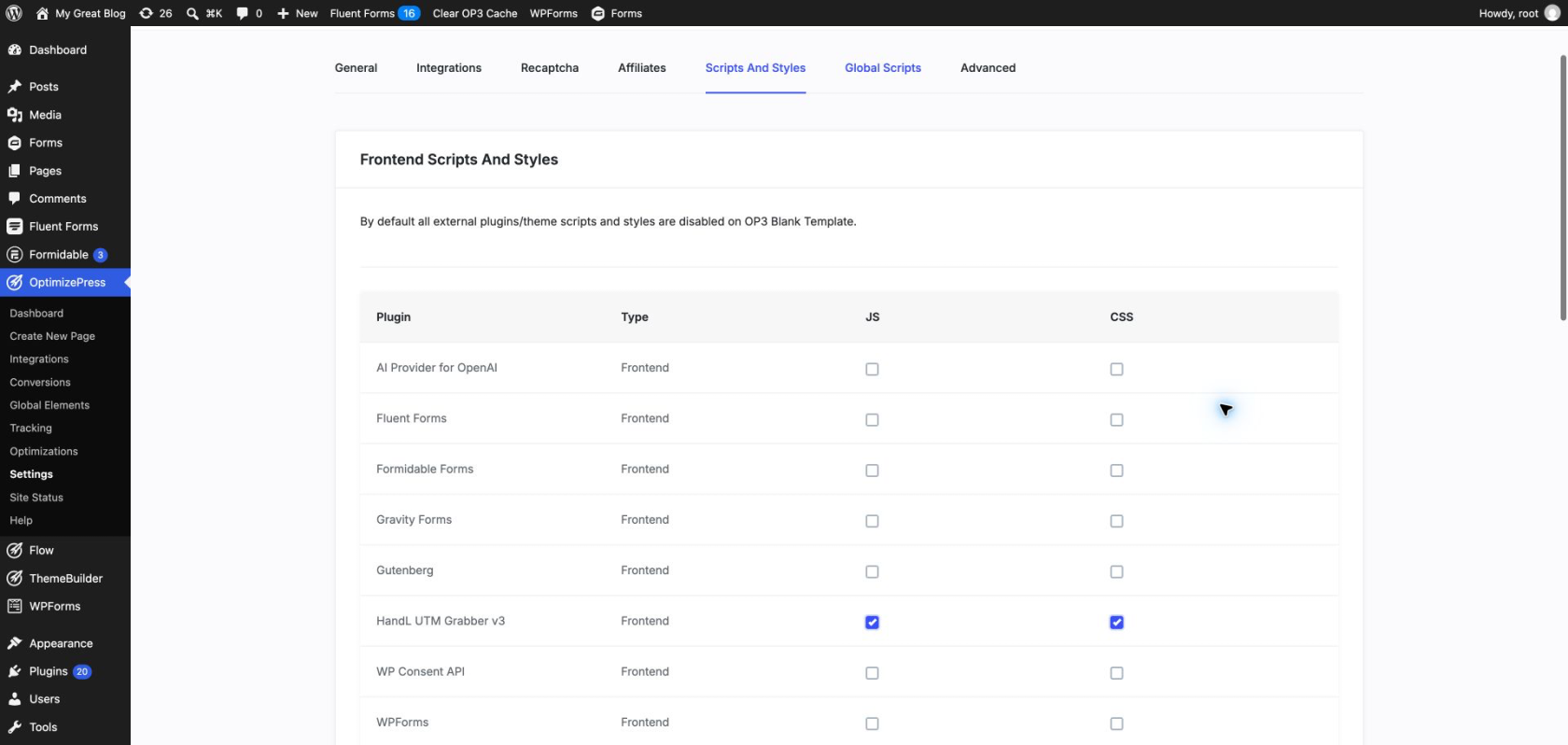1568x745 pixels.
Task: Tick the Gravity Forms JS checkbox
Action: point(872,521)
